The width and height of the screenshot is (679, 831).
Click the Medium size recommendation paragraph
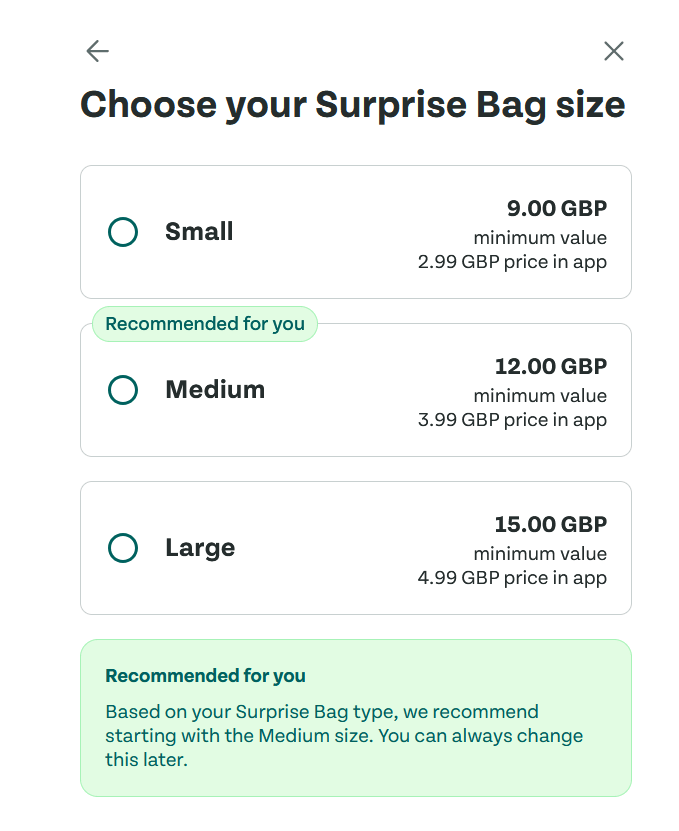point(343,736)
